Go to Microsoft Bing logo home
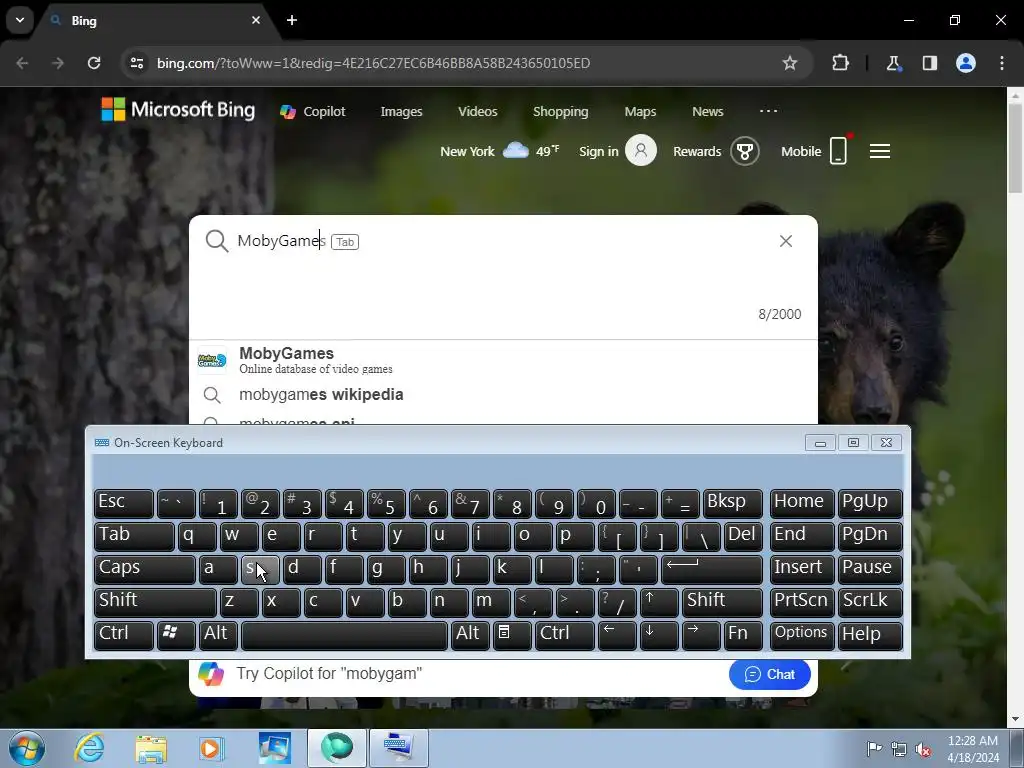 coord(178,110)
